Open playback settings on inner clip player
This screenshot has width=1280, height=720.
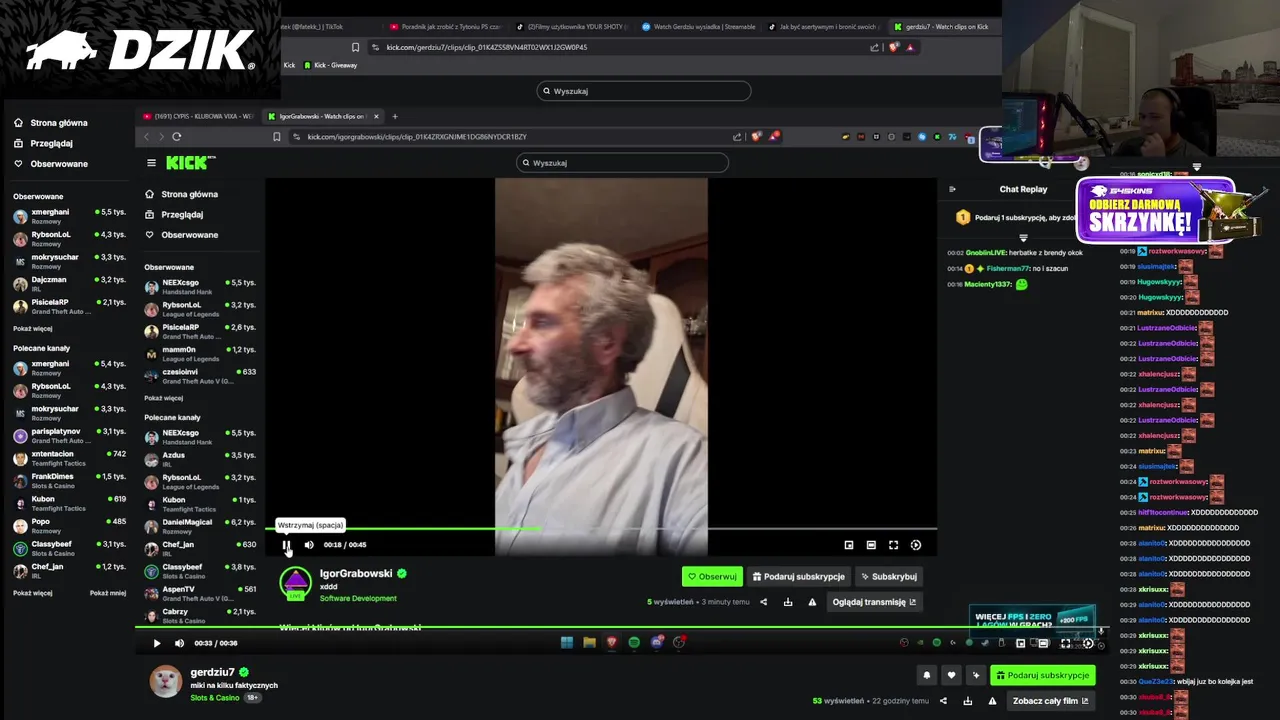(916, 545)
